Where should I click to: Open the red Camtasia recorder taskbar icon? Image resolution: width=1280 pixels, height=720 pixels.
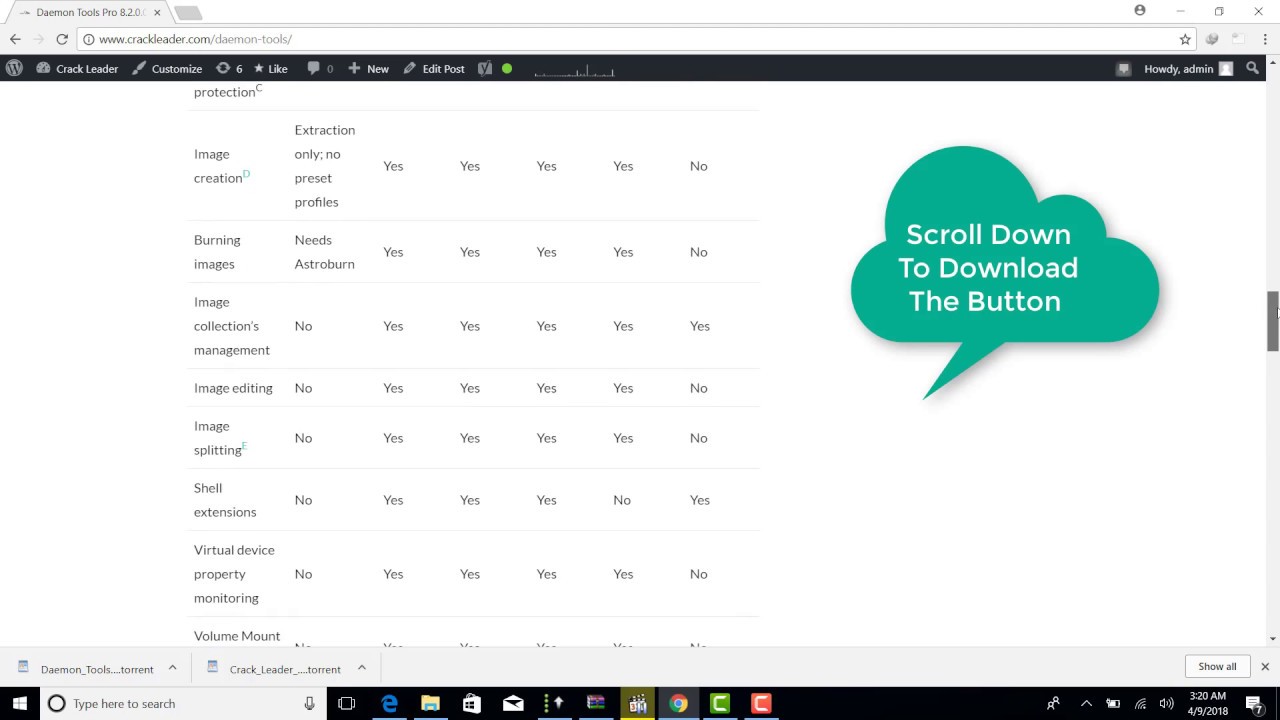761,704
